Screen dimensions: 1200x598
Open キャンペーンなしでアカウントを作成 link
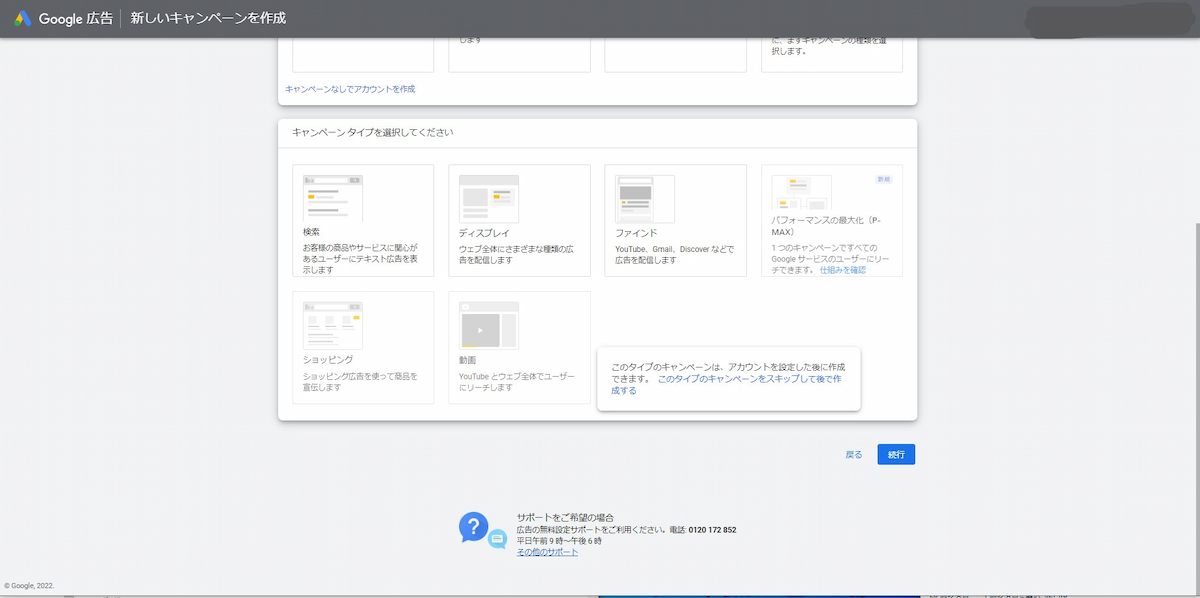pyautogui.click(x=350, y=89)
